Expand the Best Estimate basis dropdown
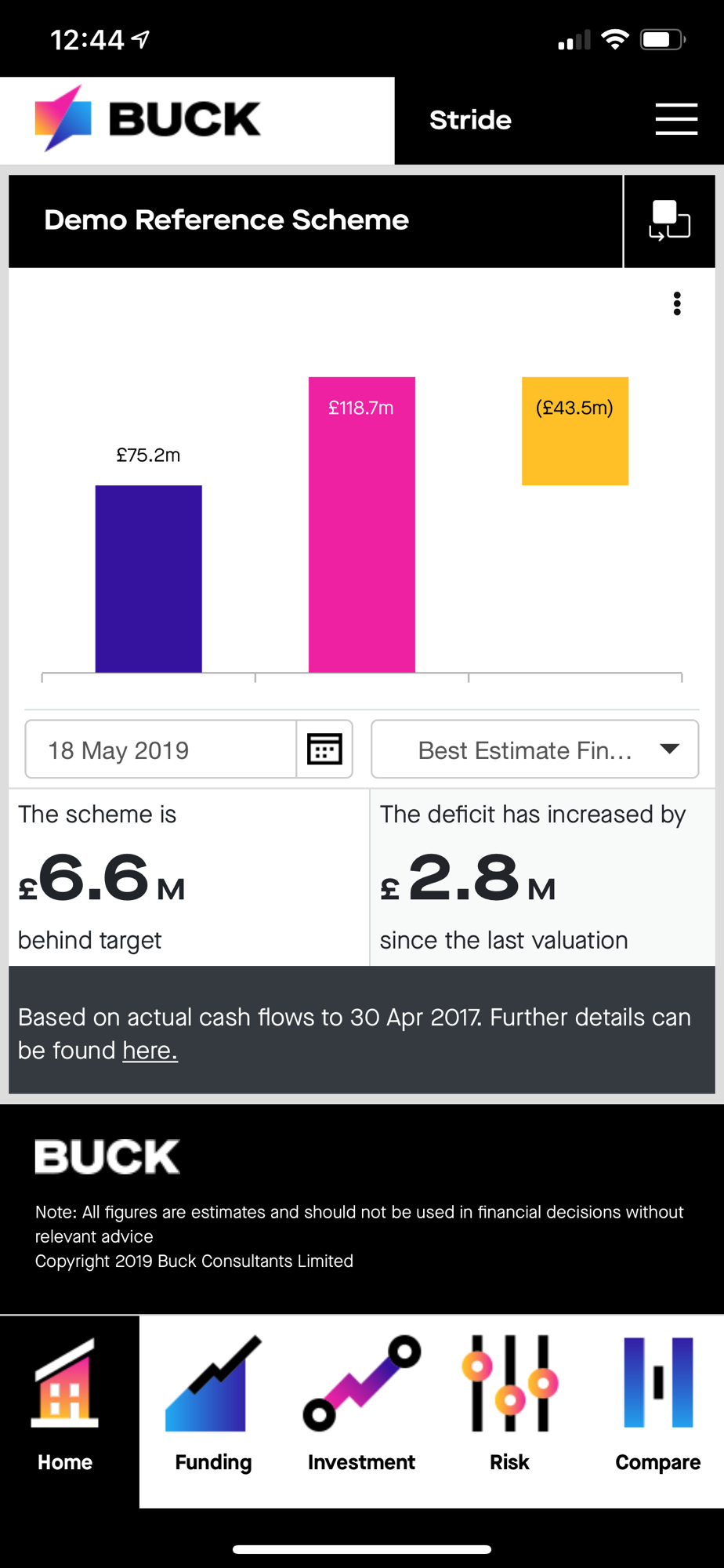Image resolution: width=724 pixels, height=1568 pixels. (x=525, y=750)
